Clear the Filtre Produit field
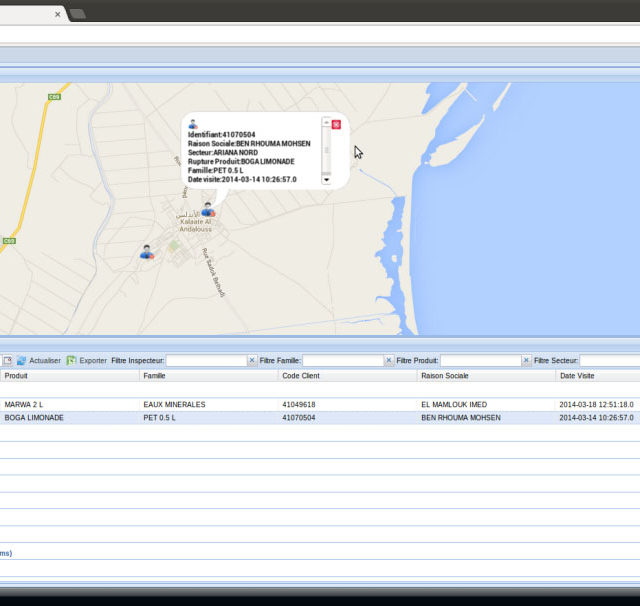This screenshot has height=606, width=640. pyautogui.click(x=526, y=360)
